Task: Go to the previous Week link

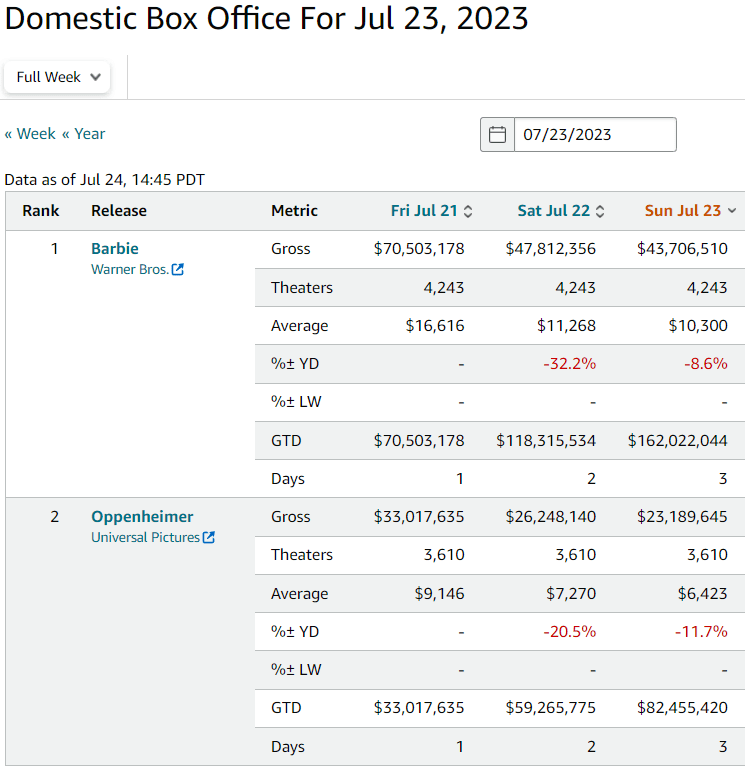Action: click(30, 134)
